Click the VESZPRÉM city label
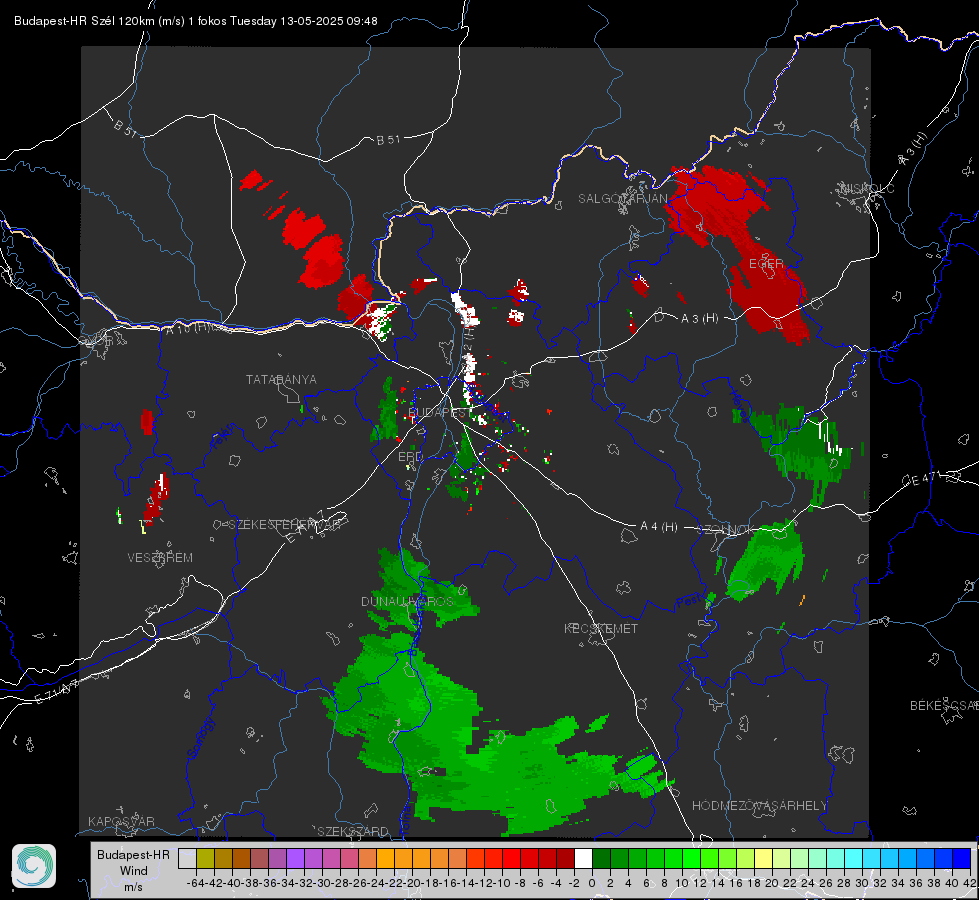Viewport: 979px width, 900px height. click(160, 558)
